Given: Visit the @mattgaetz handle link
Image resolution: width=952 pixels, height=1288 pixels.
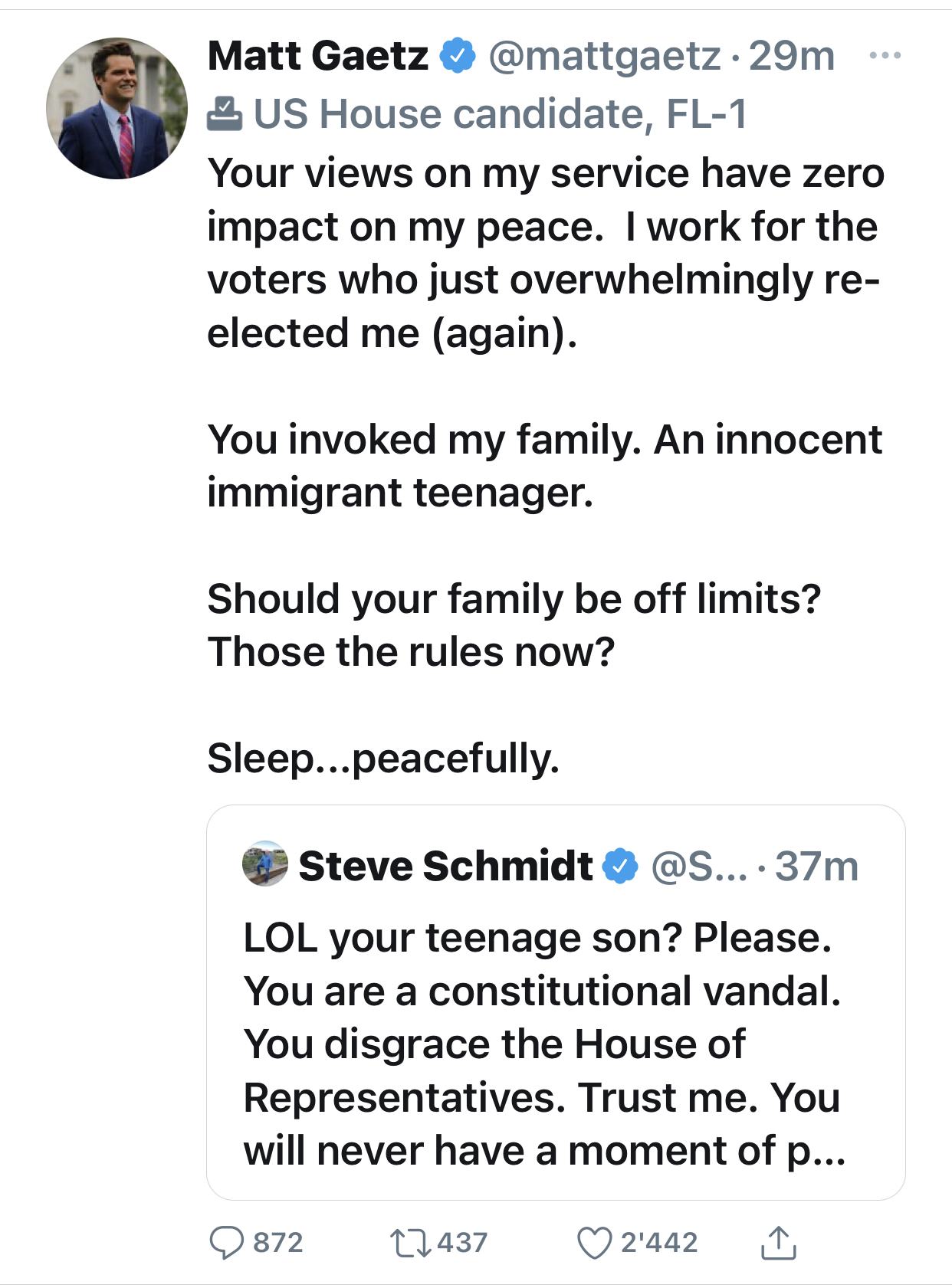Looking at the screenshot, I should [605, 56].
